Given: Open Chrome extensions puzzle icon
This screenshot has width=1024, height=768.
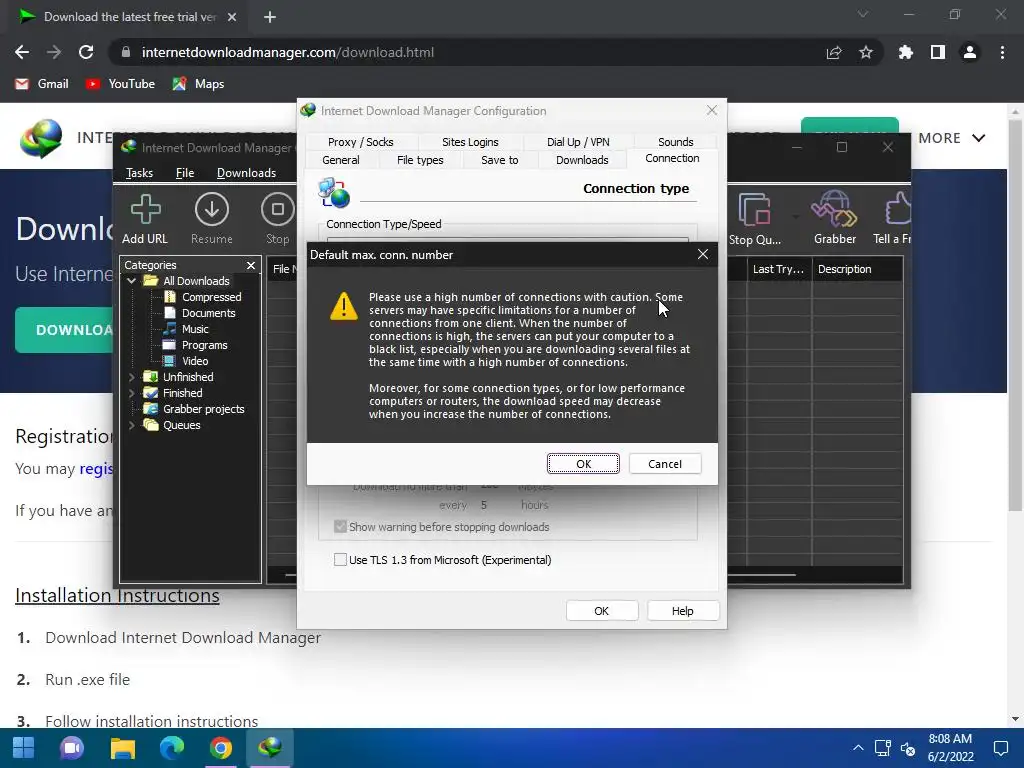Looking at the screenshot, I should (x=905, y=52).
